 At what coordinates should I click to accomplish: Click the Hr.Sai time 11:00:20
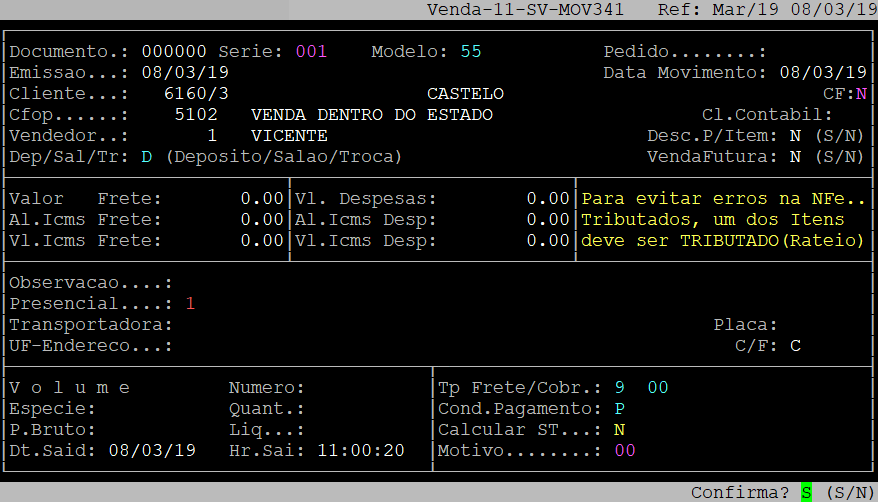360,451
